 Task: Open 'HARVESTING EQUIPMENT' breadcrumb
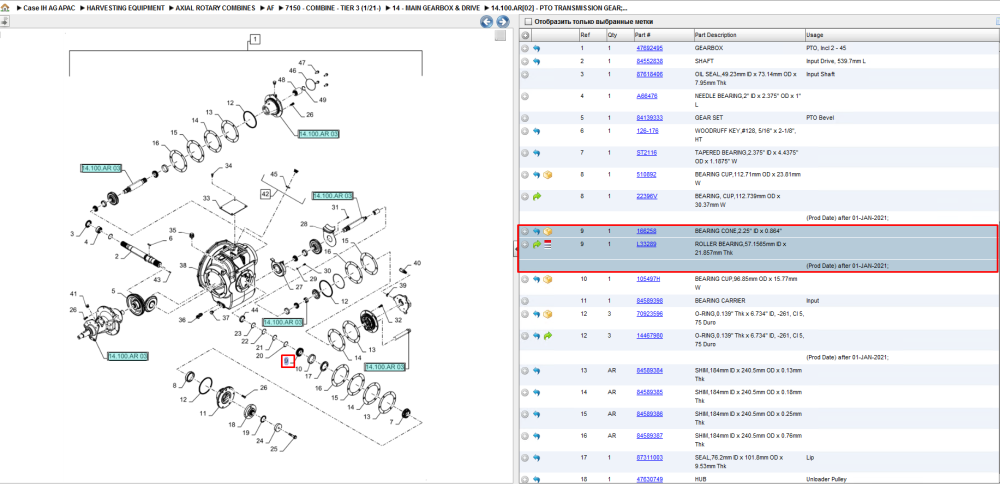(x=126, y=8)
